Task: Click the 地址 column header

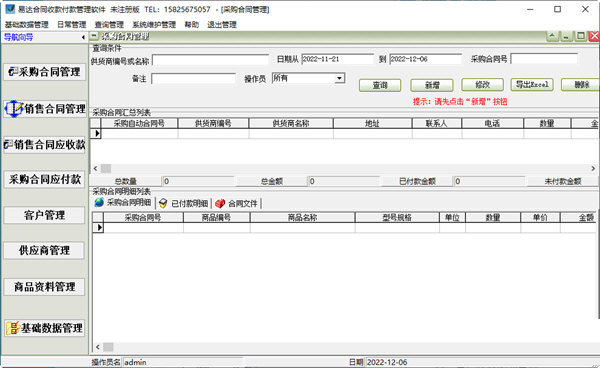Action: tap(372, 123)
